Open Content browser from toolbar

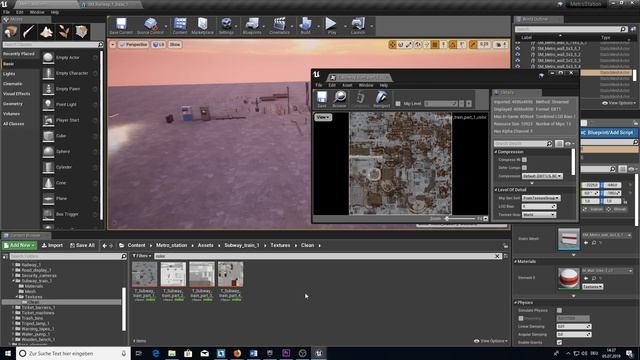click(180, 26)
